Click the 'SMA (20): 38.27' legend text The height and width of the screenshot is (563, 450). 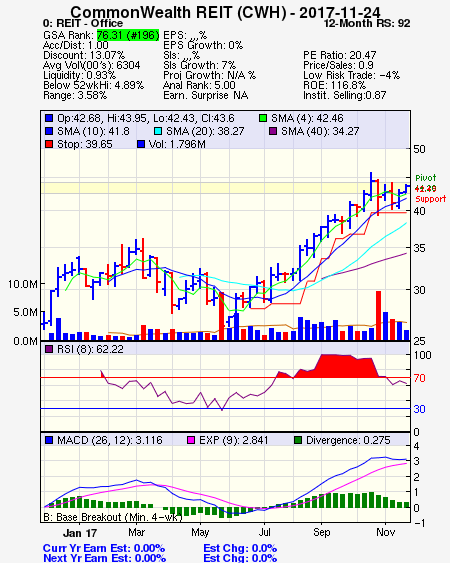[205, 131]
